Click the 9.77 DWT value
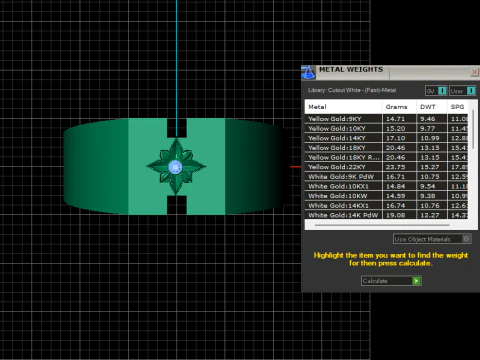This screenshot has width=480, height=360. click(x=428, y=128)
